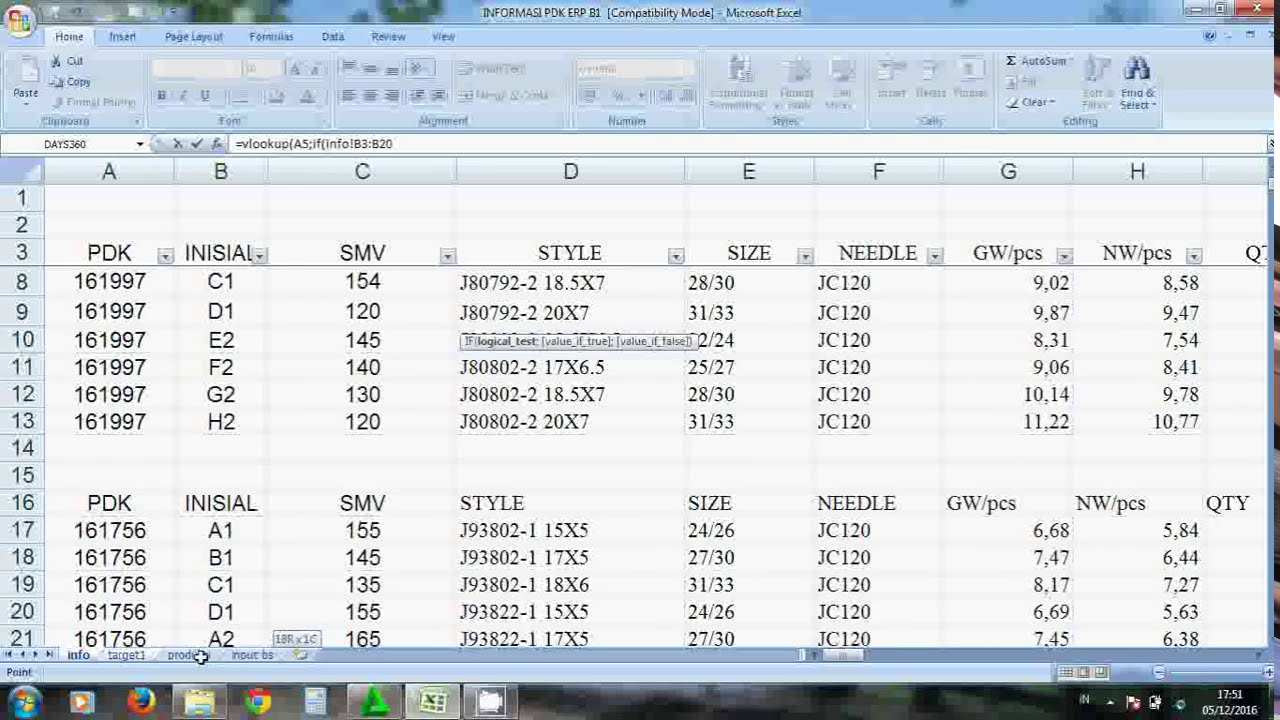
Task: Switch to Page Break Preview in status bar
Action: coord(1100,672)
